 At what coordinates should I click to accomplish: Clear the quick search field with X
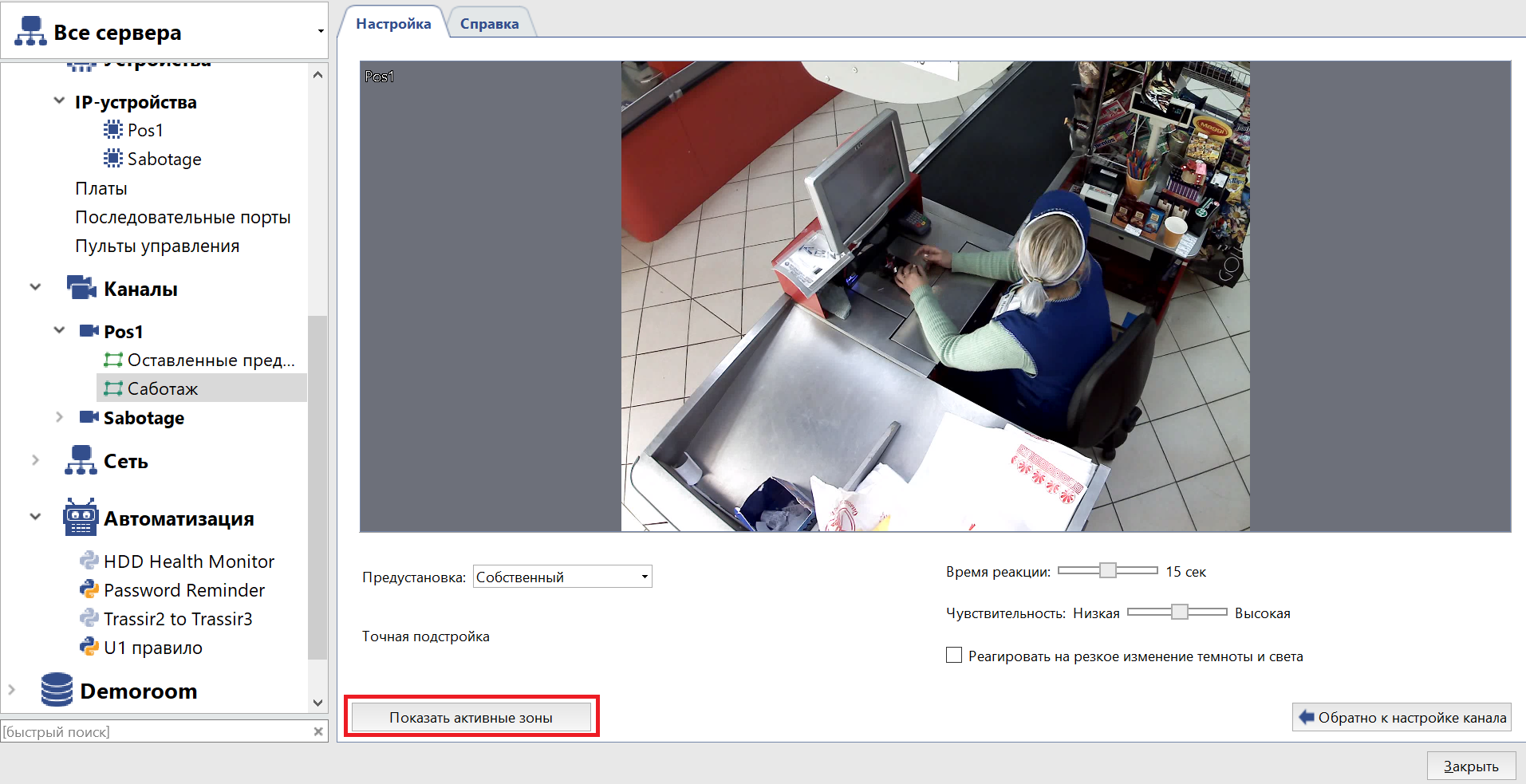[318, 731]
